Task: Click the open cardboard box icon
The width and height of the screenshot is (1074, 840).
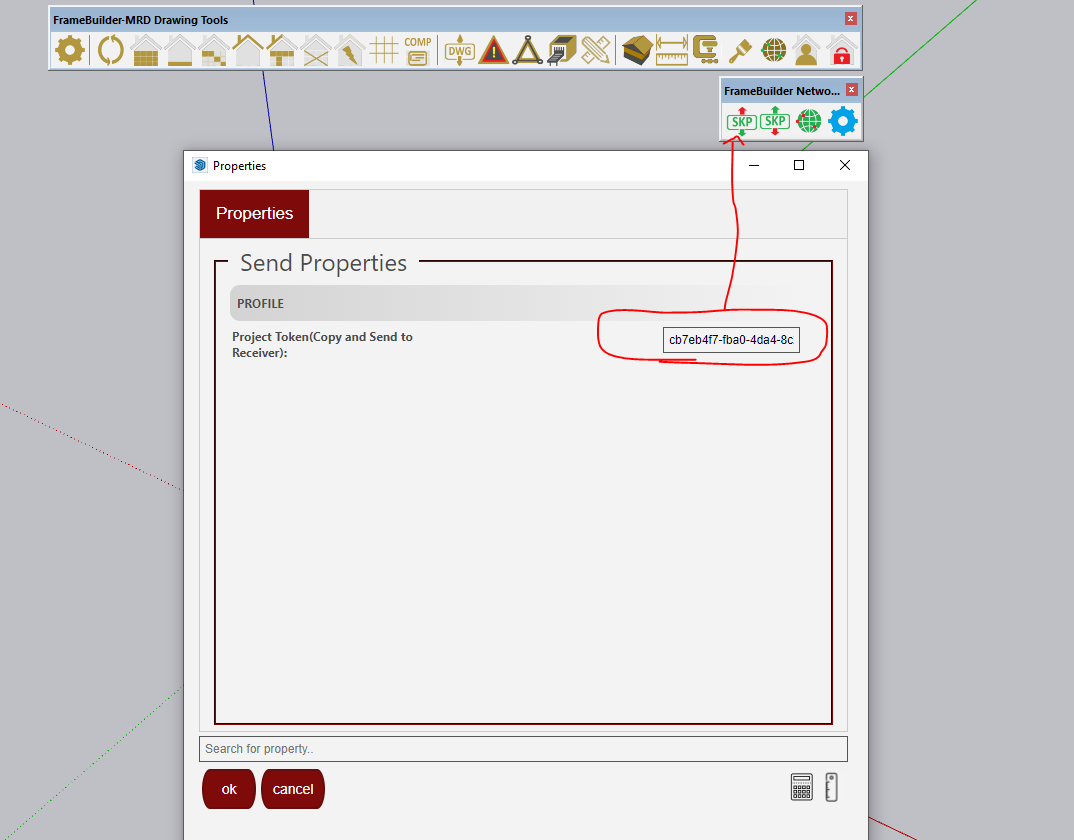Action: pos(637,51)
